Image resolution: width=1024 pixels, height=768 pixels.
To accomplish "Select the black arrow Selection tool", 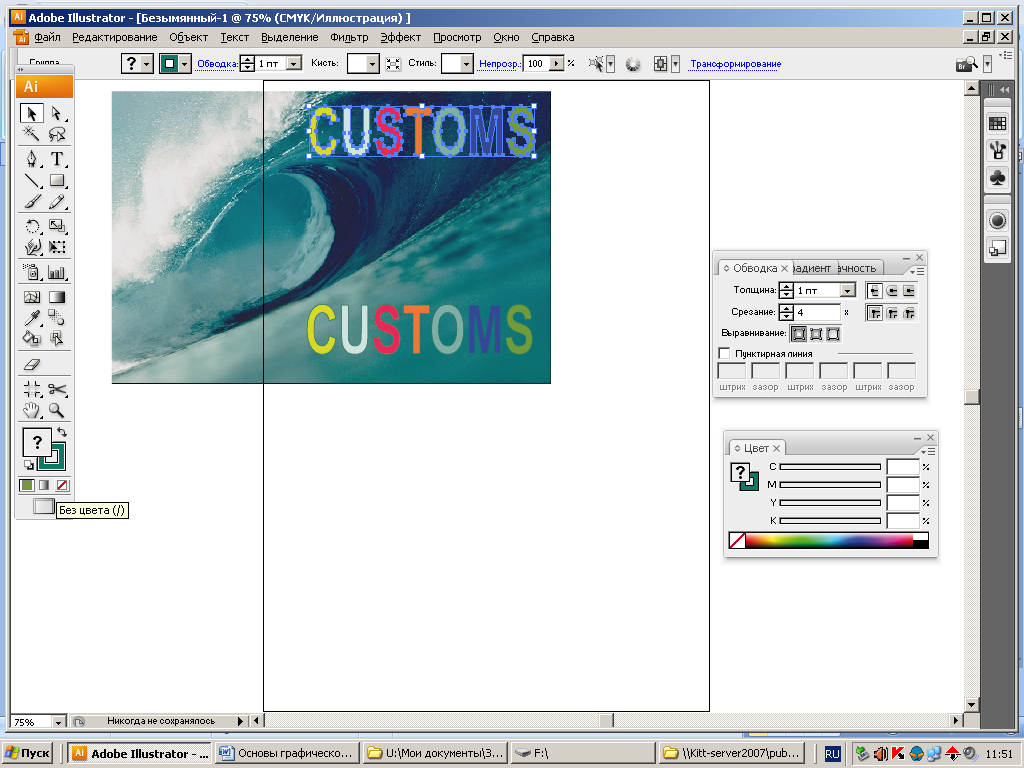I will click(x=31, y=113).
